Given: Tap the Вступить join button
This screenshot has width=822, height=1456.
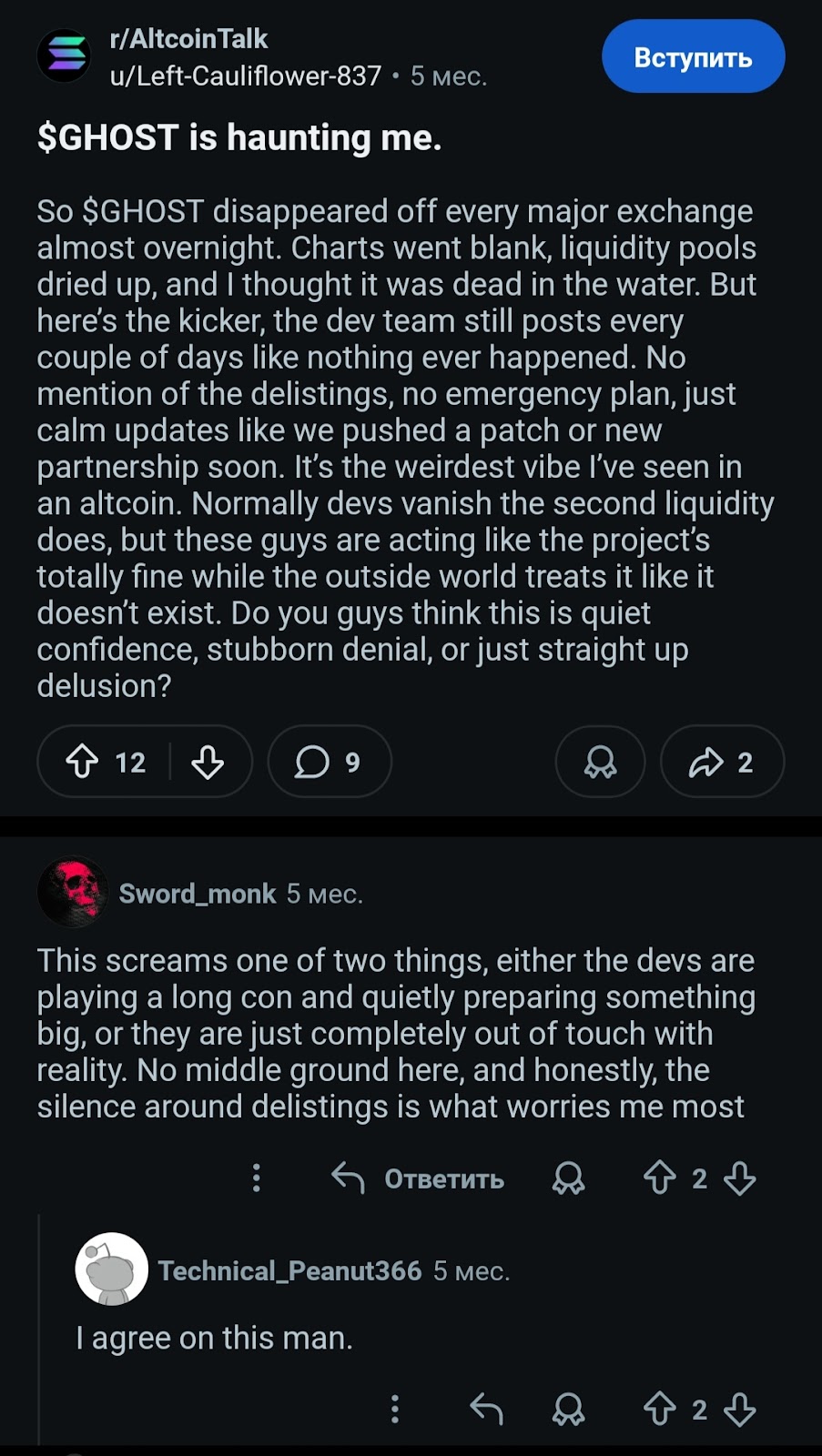Looking at the screenshot, I should pos(693,57).
